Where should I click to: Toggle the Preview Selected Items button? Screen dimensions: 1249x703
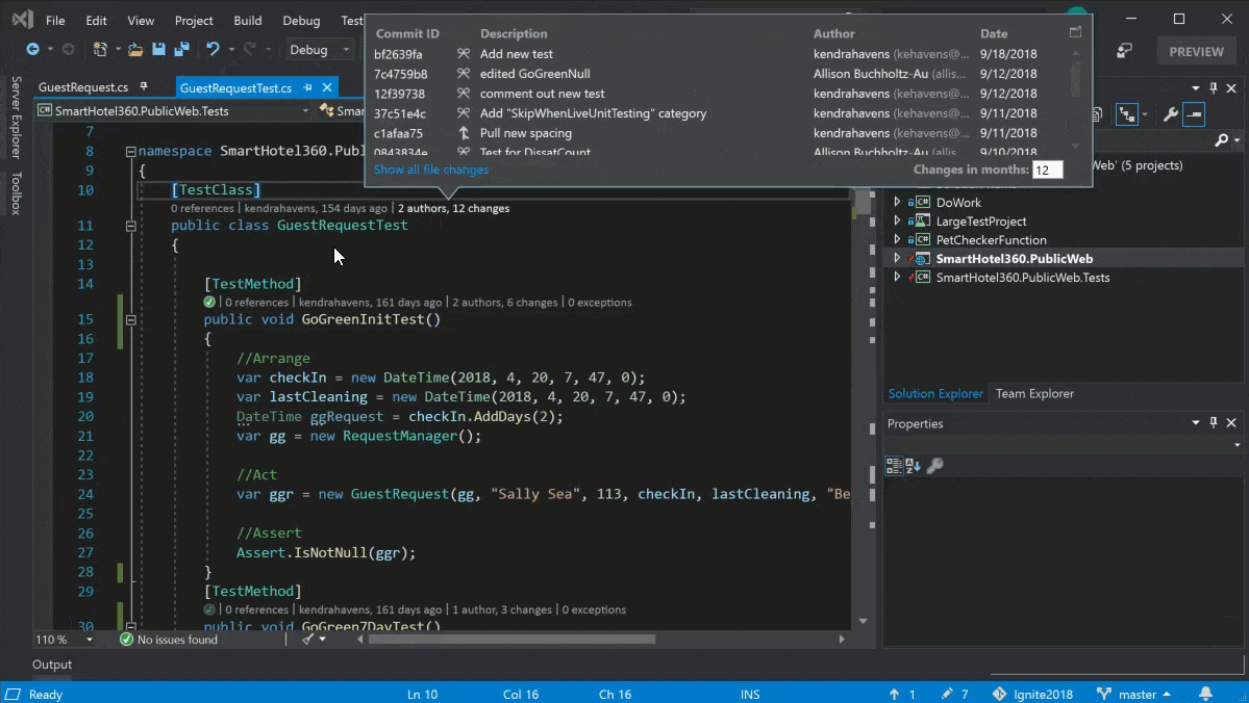pos(1194,115)
